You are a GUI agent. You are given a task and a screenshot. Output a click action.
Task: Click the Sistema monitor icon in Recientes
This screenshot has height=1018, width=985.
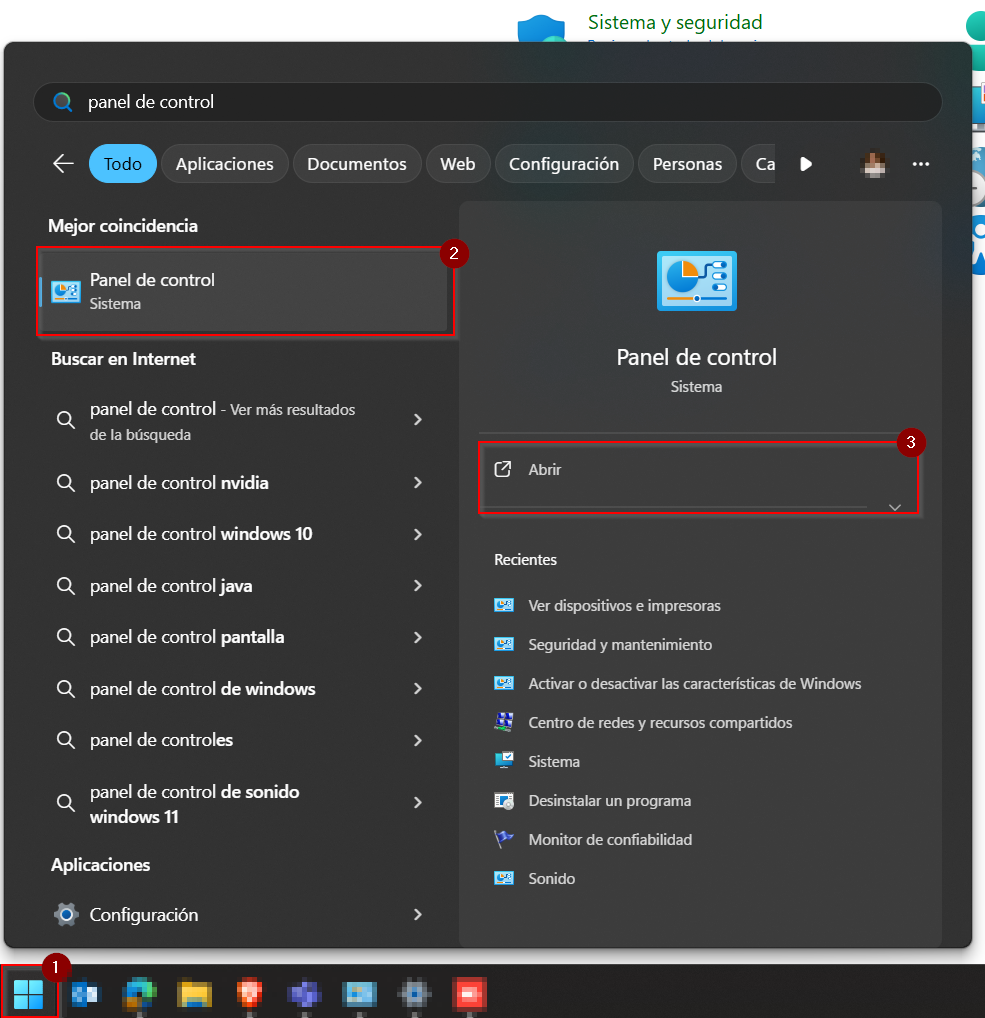pyautogui.click(x=504, y=761)
